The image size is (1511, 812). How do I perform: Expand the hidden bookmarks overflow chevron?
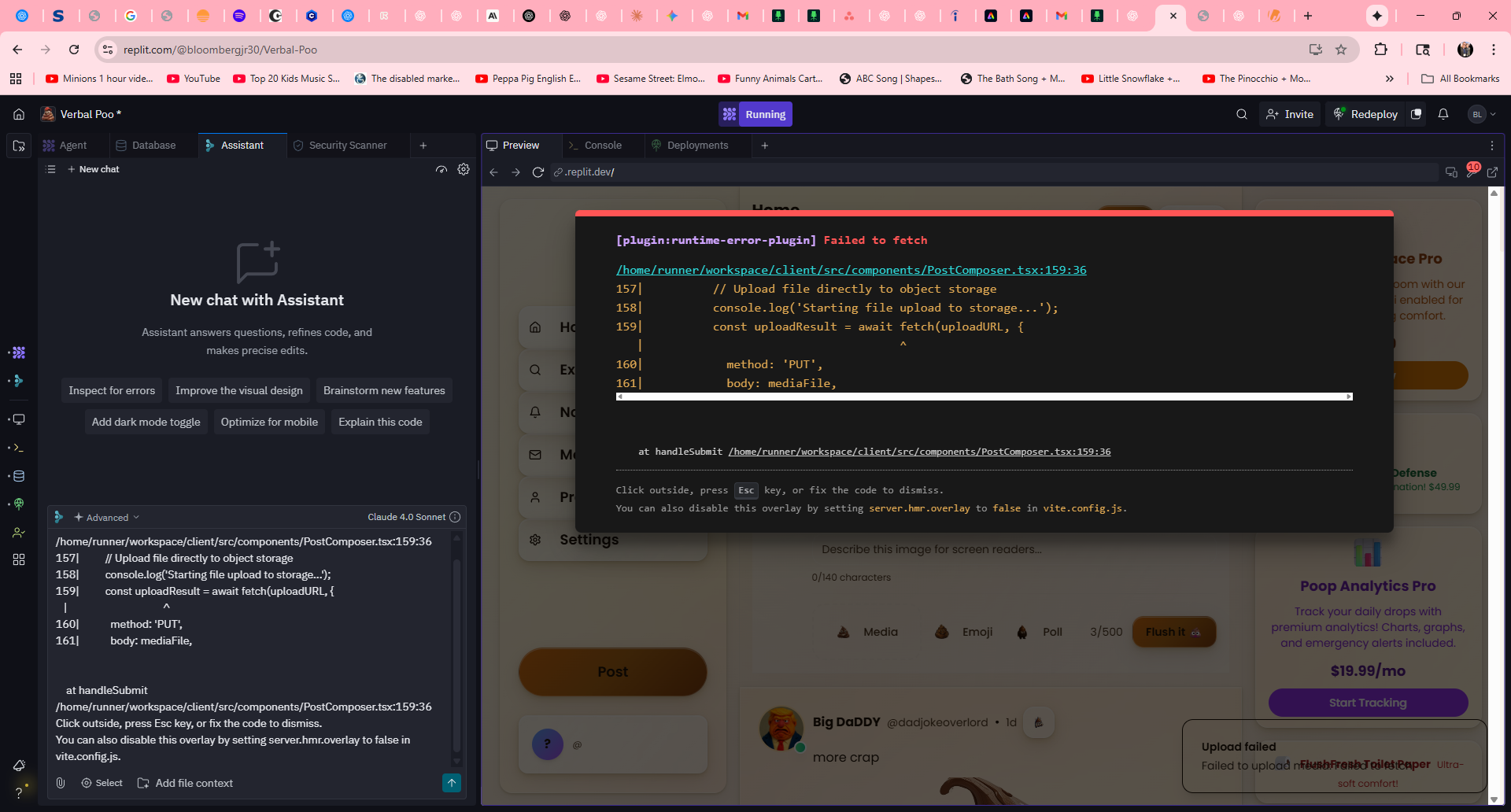point(1389,79)
